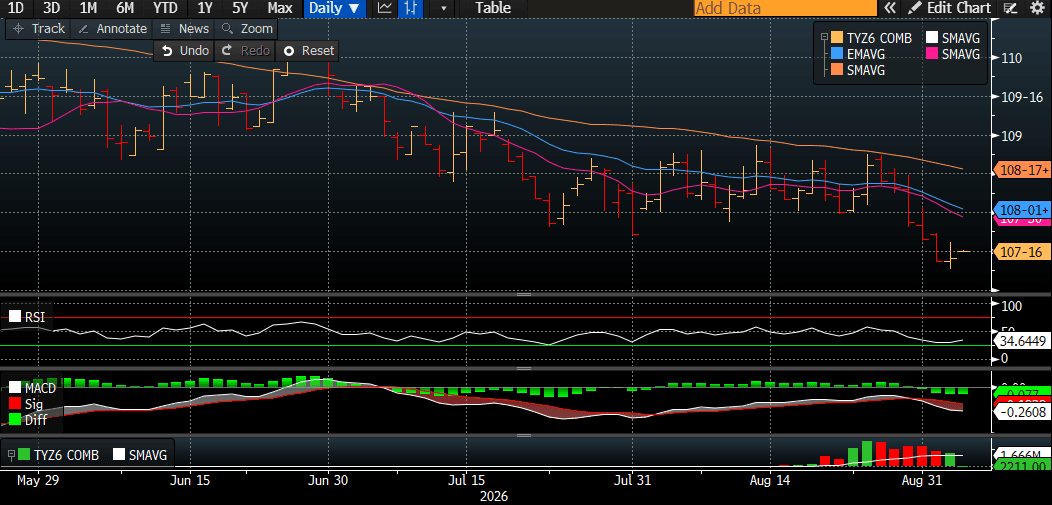Open the Daily periodicity dropdown
This screenshot has height=505, width=1052.
point(337,8)
